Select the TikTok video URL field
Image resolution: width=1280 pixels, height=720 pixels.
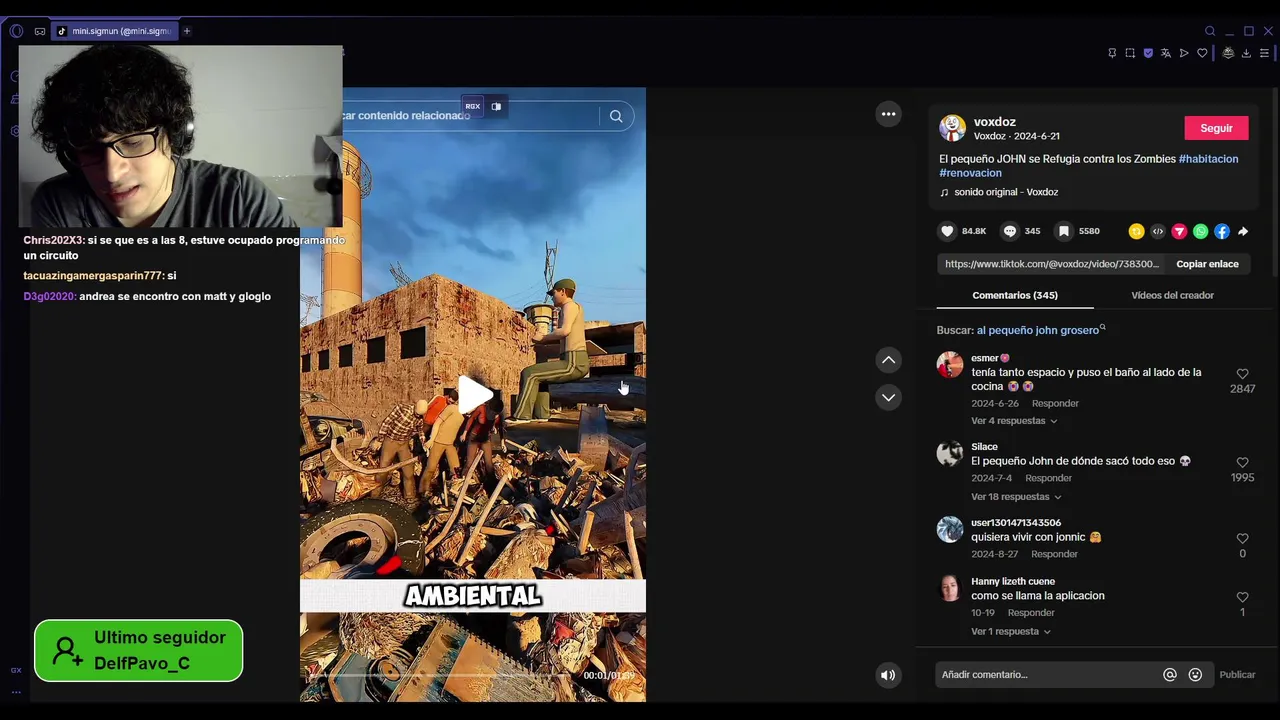[1052, 264]
